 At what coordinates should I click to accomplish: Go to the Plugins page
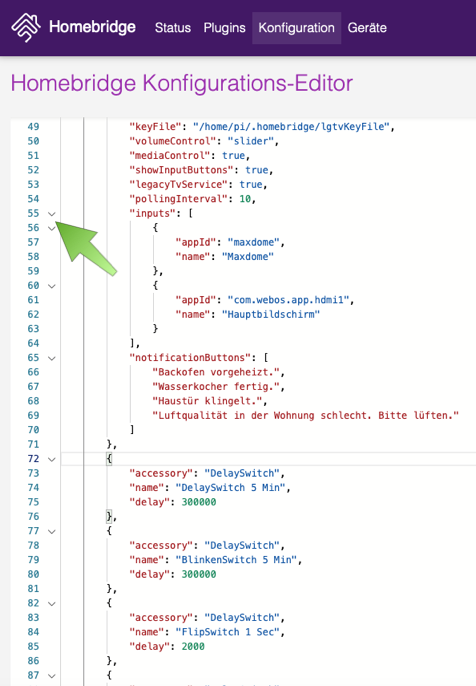coord(224,28)
